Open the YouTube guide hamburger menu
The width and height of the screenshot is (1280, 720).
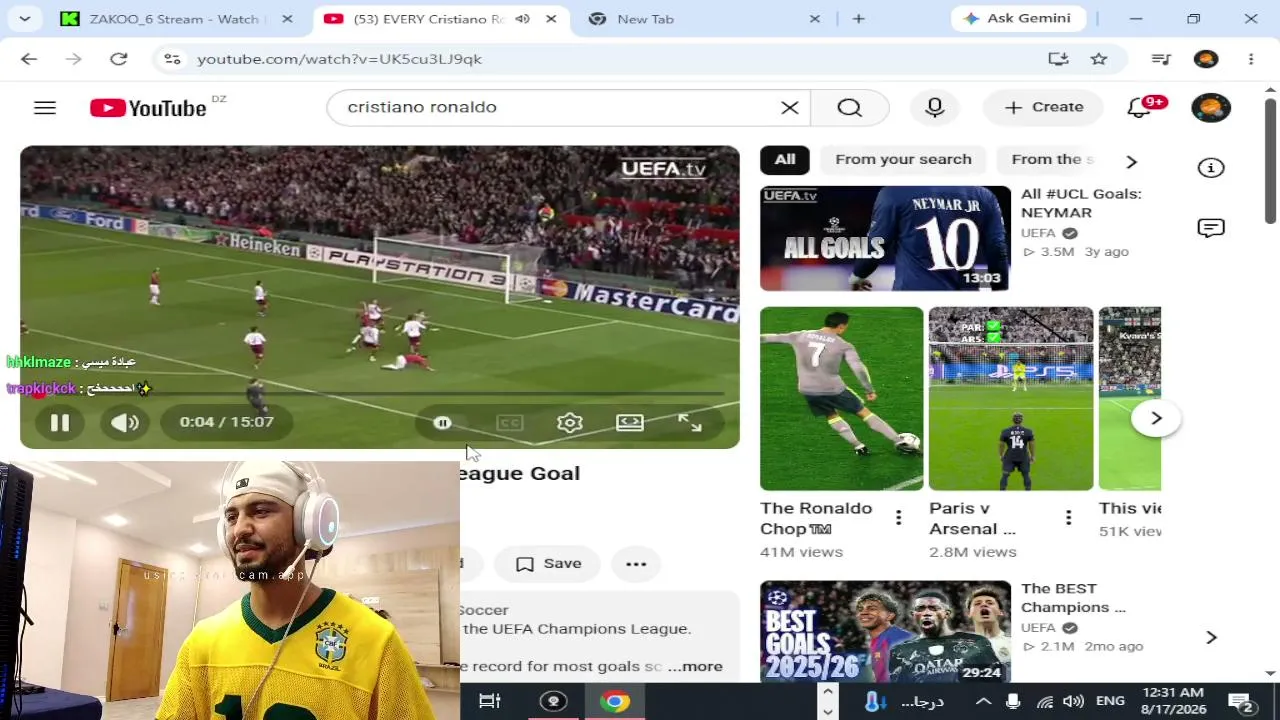(x=45, y=108)
